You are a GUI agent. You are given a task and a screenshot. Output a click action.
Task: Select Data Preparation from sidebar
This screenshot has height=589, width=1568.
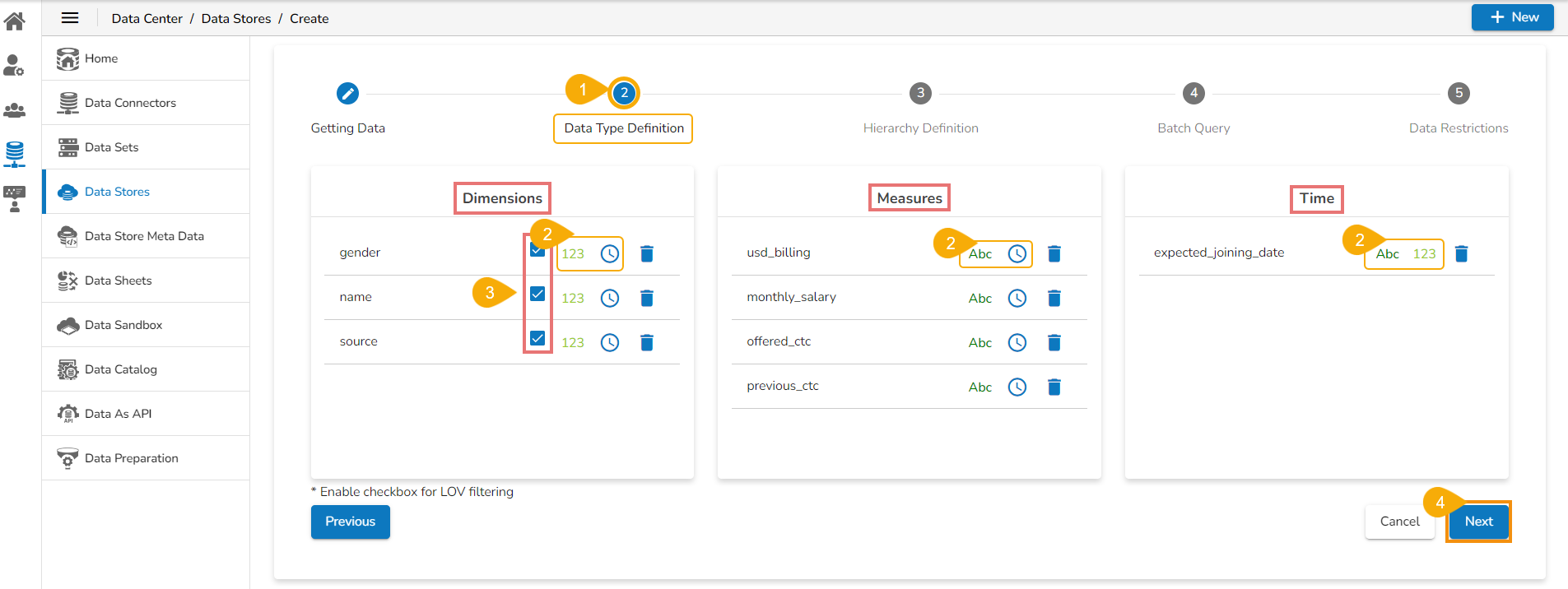tap(131, 458)
